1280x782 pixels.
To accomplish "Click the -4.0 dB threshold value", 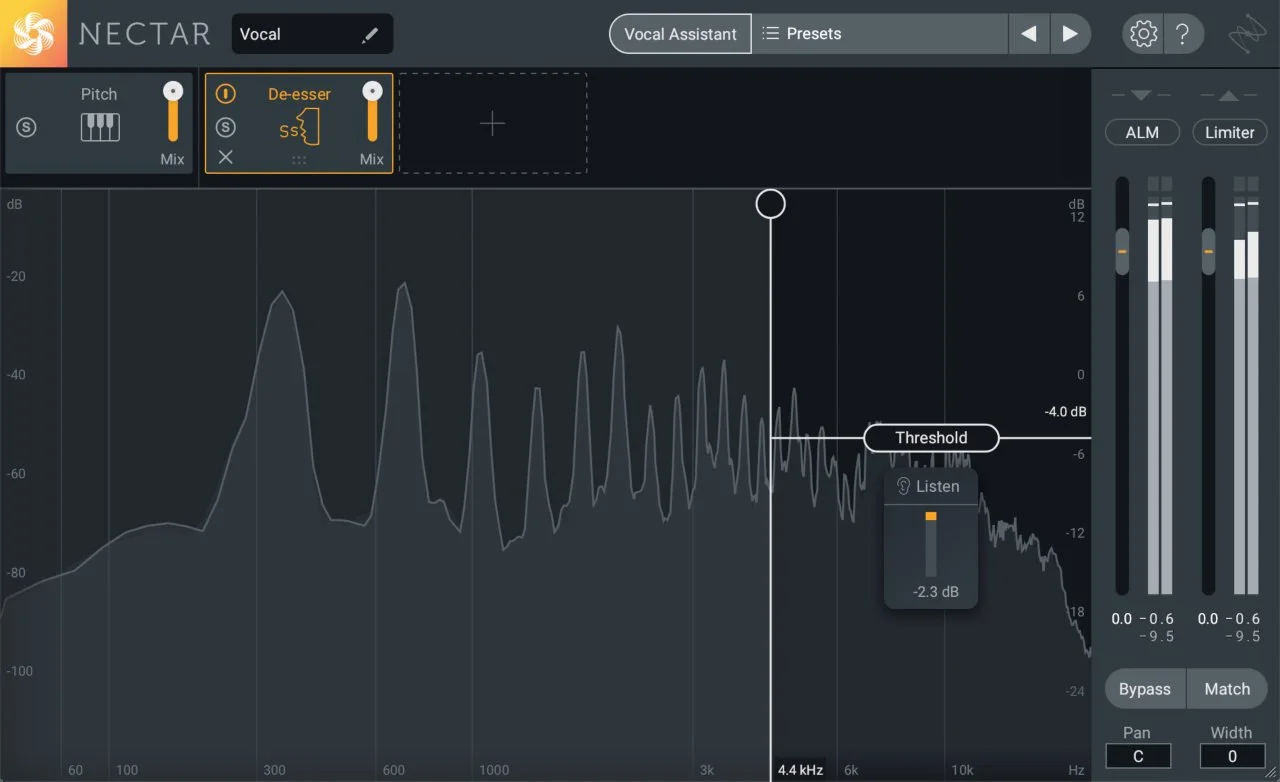I will click(1064, 412).
